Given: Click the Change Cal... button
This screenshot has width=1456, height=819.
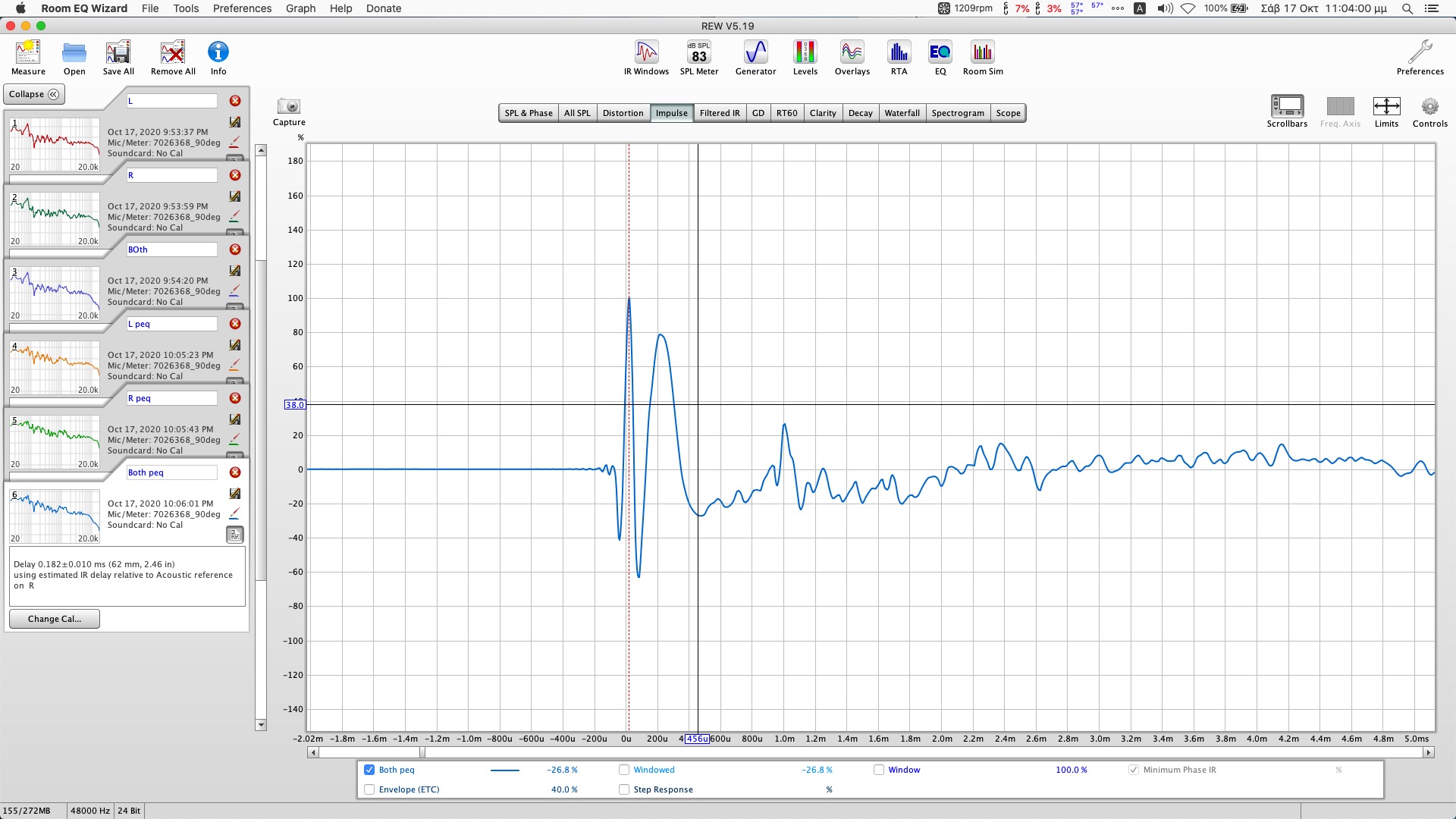Looking at the screenshot, I should [54, 619].
